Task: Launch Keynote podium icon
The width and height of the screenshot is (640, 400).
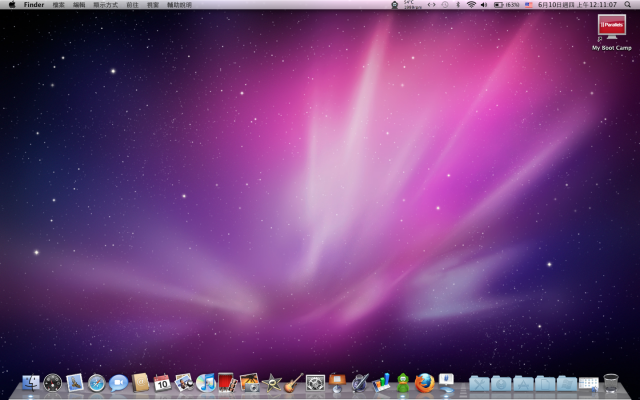Action: [337, 383]
